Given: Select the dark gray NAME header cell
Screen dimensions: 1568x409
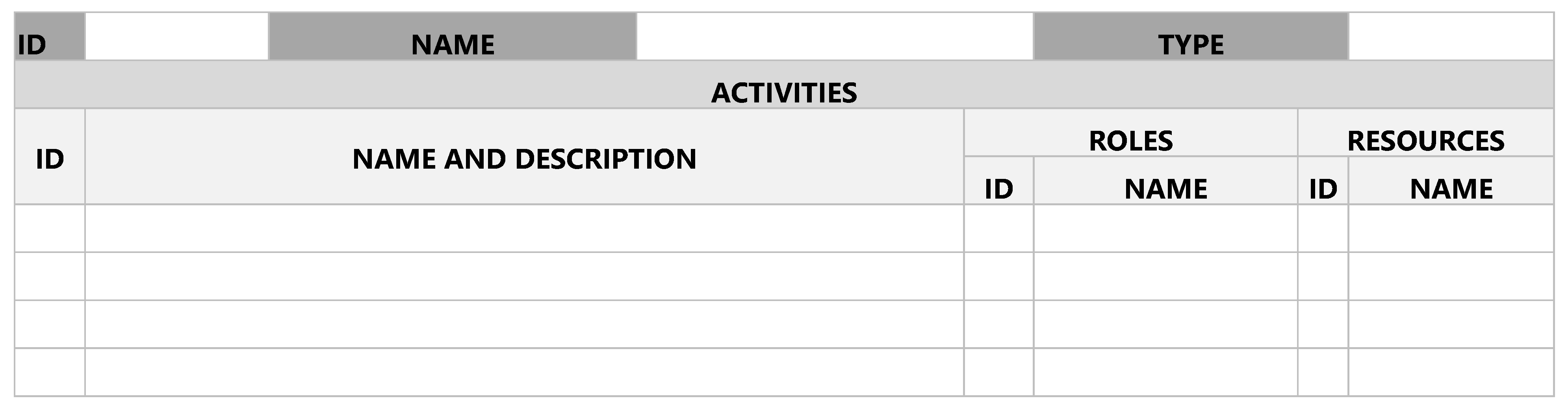Looking at the screenshot, I should tap(452, 37).
